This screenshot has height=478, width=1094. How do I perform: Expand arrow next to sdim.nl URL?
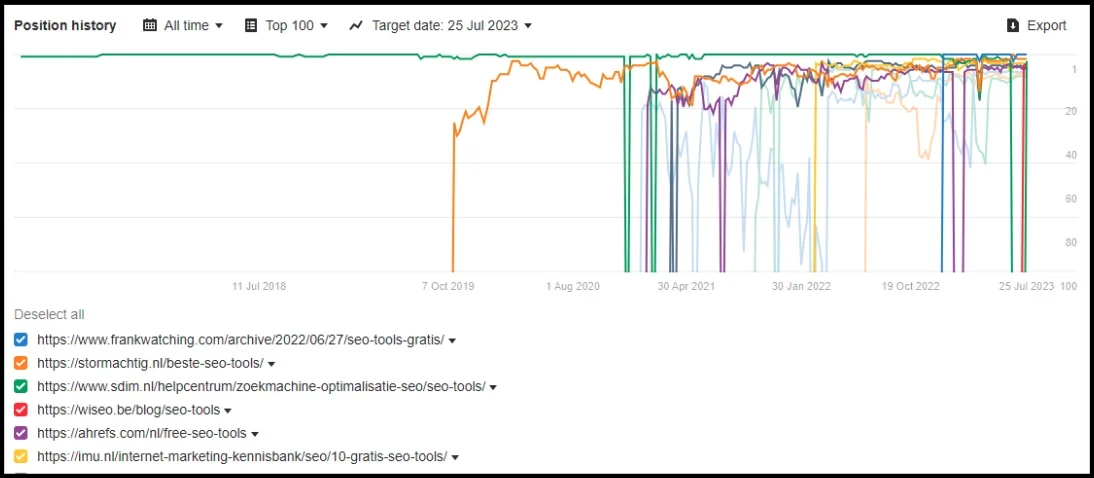pos(493,388)
